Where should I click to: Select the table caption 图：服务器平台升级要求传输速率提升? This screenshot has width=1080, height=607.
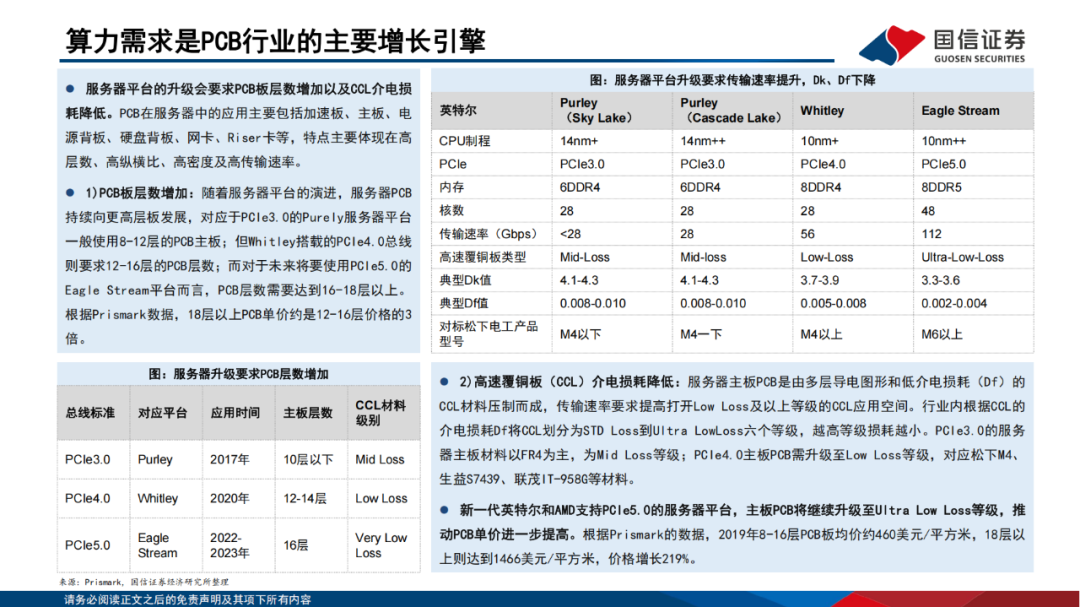tap(733, 80)
